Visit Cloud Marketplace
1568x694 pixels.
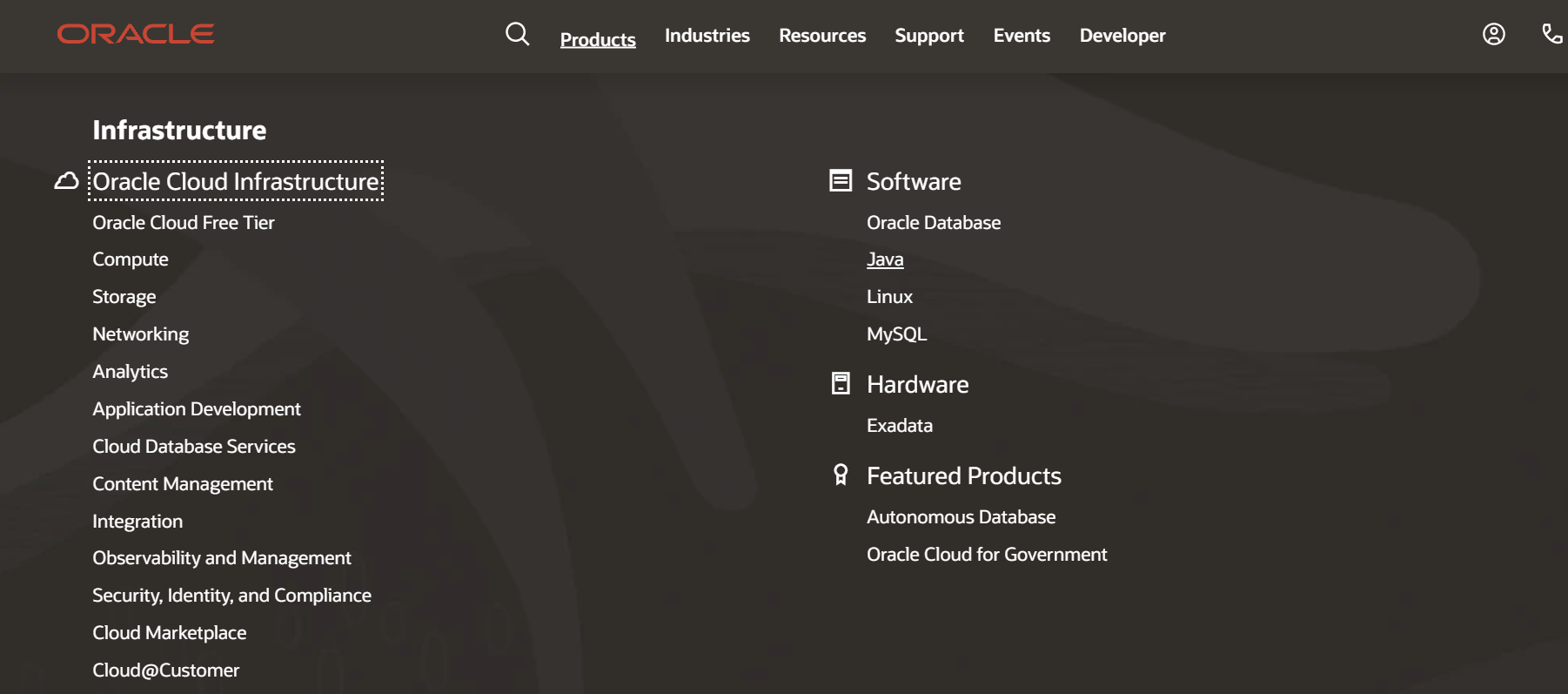(170, 633)
